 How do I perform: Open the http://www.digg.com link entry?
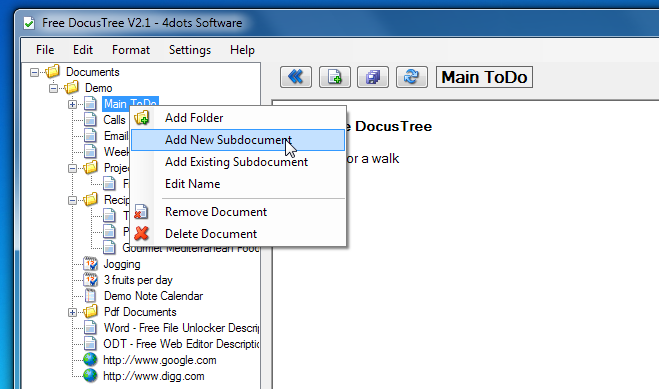154,376
